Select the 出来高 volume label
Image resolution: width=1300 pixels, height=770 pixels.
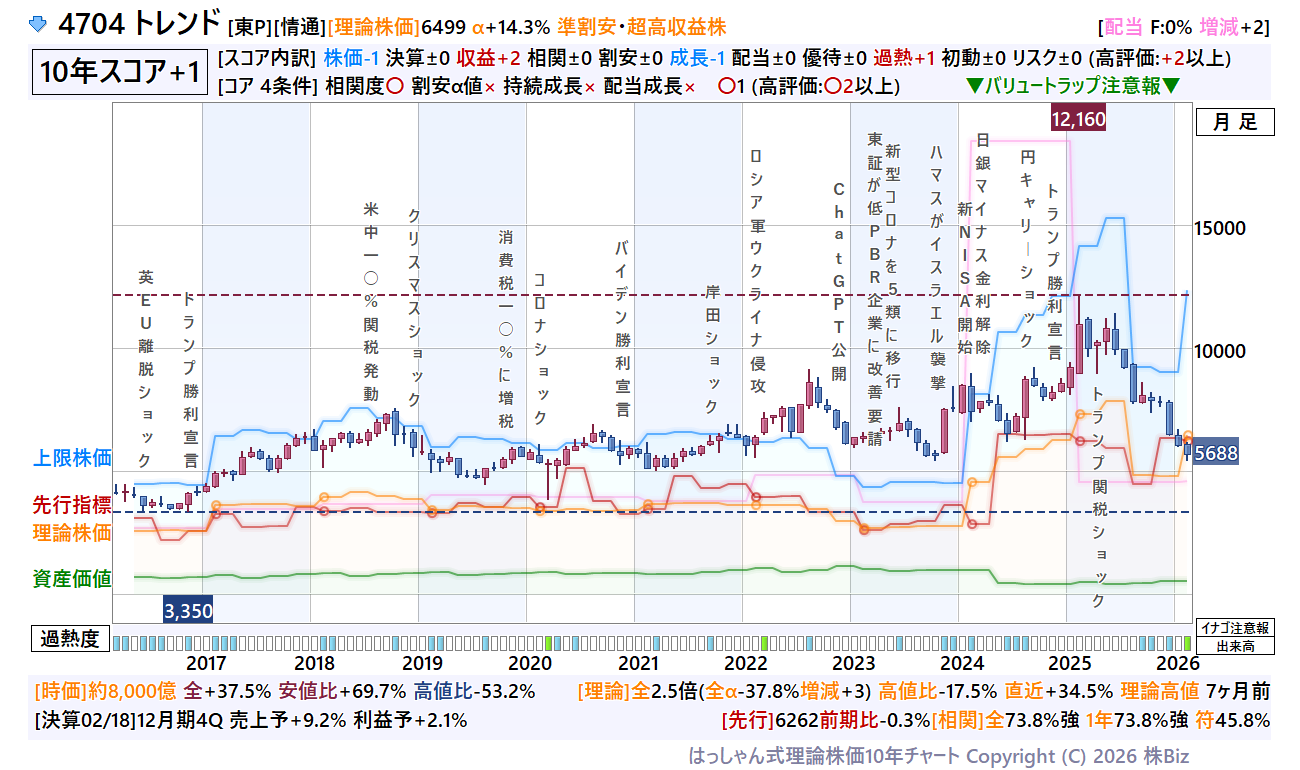[x=1235, y=646]
